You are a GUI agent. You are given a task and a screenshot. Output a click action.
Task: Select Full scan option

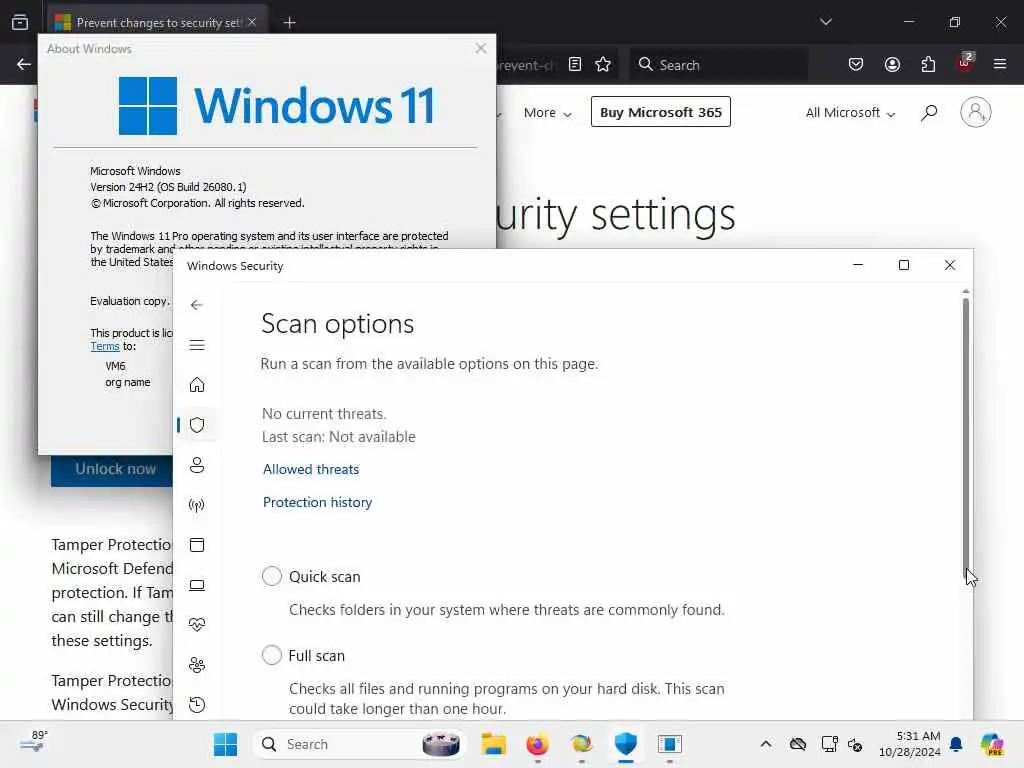(x=272, y=655)
